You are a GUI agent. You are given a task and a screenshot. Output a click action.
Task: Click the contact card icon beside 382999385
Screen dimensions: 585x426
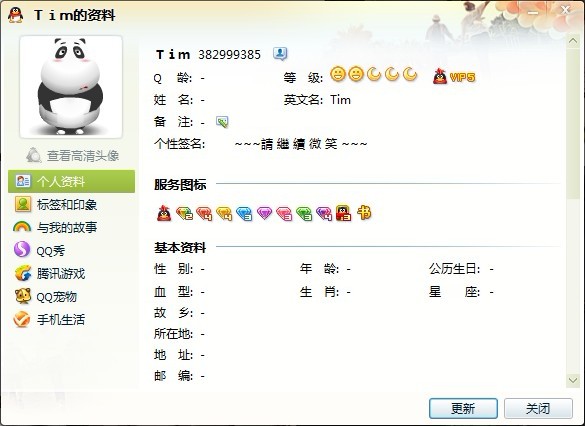pos(280,54)
